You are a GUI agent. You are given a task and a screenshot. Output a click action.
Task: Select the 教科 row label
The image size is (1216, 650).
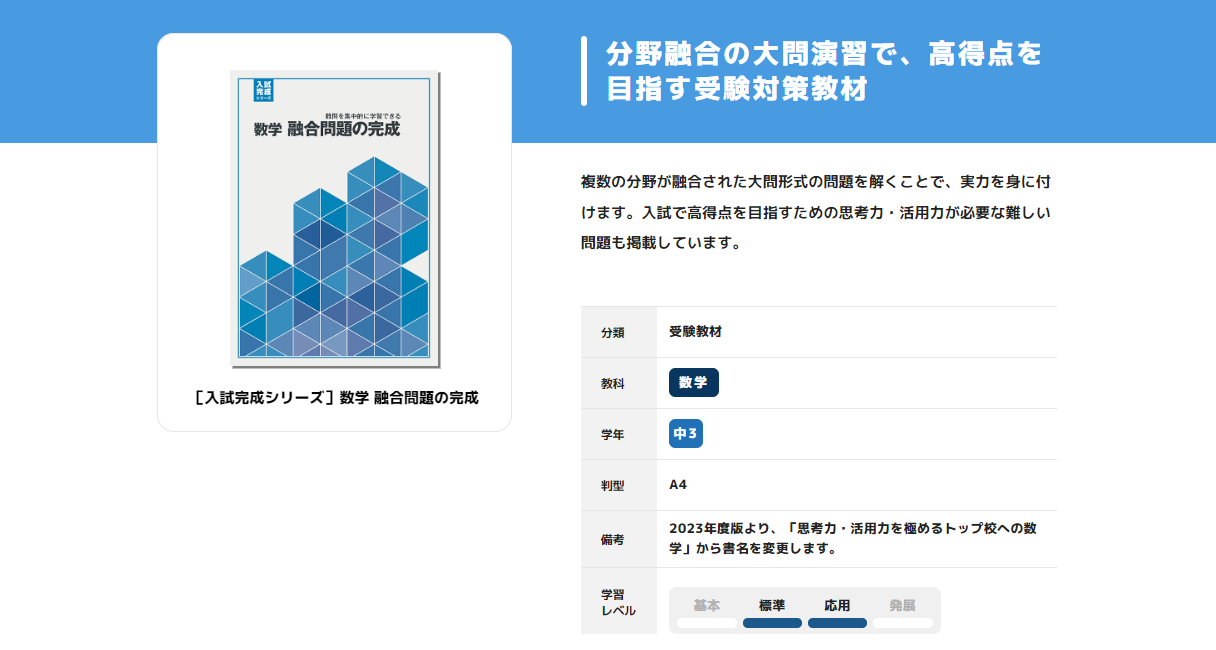pyautogui.click(x=618, y=382)
